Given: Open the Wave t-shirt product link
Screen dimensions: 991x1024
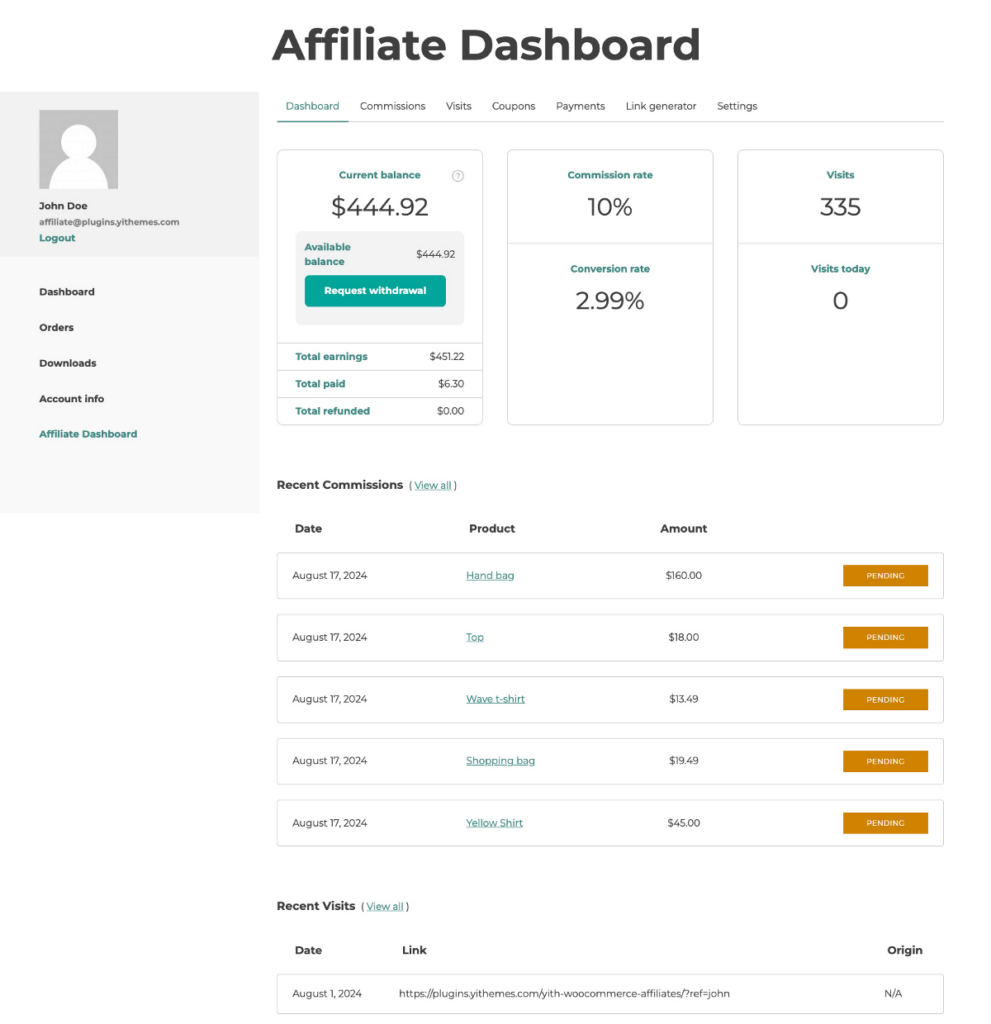Looking at the screenshot, I should pos(495,699).
